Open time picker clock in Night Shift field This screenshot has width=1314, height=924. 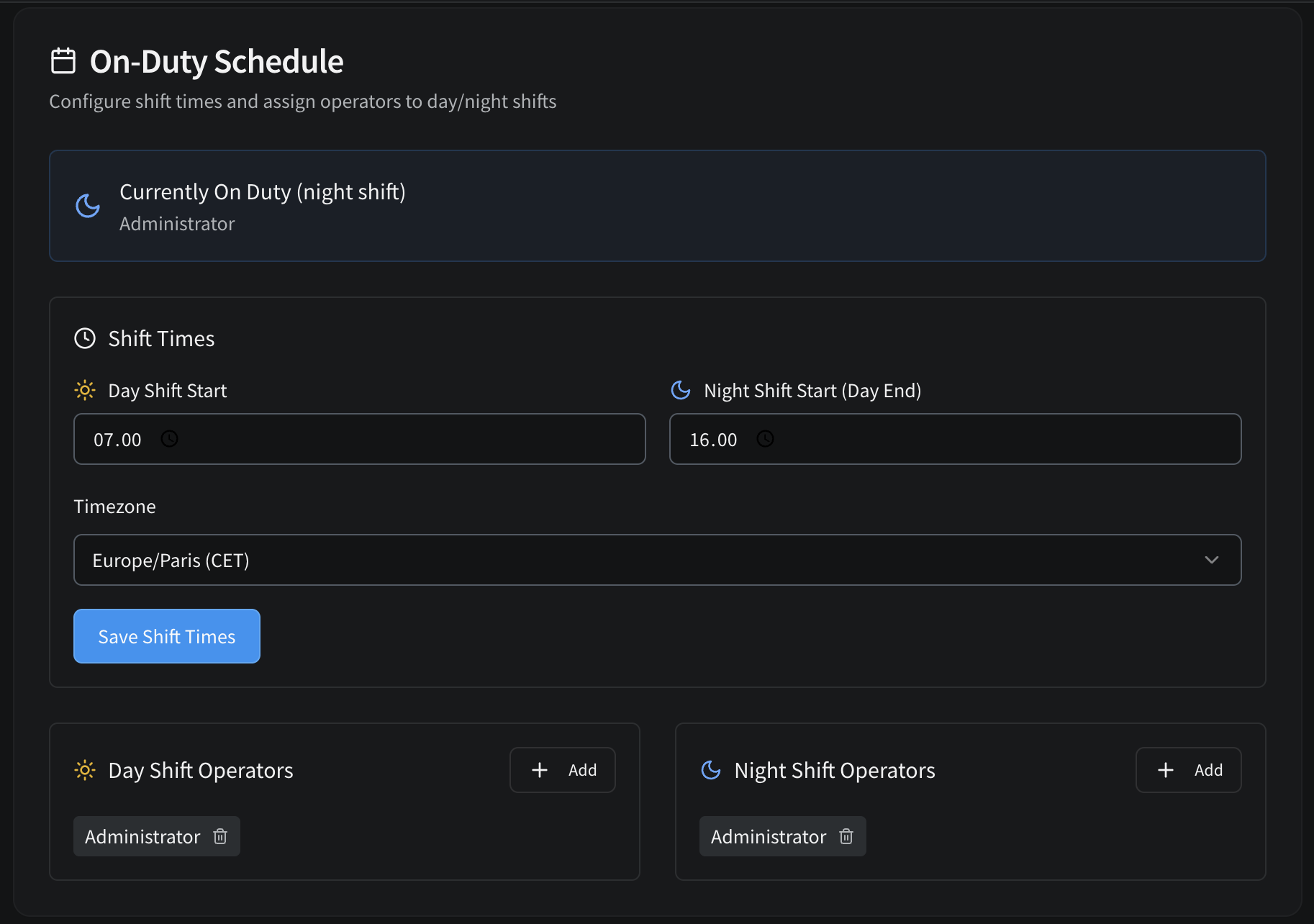[x=765, y=439]
